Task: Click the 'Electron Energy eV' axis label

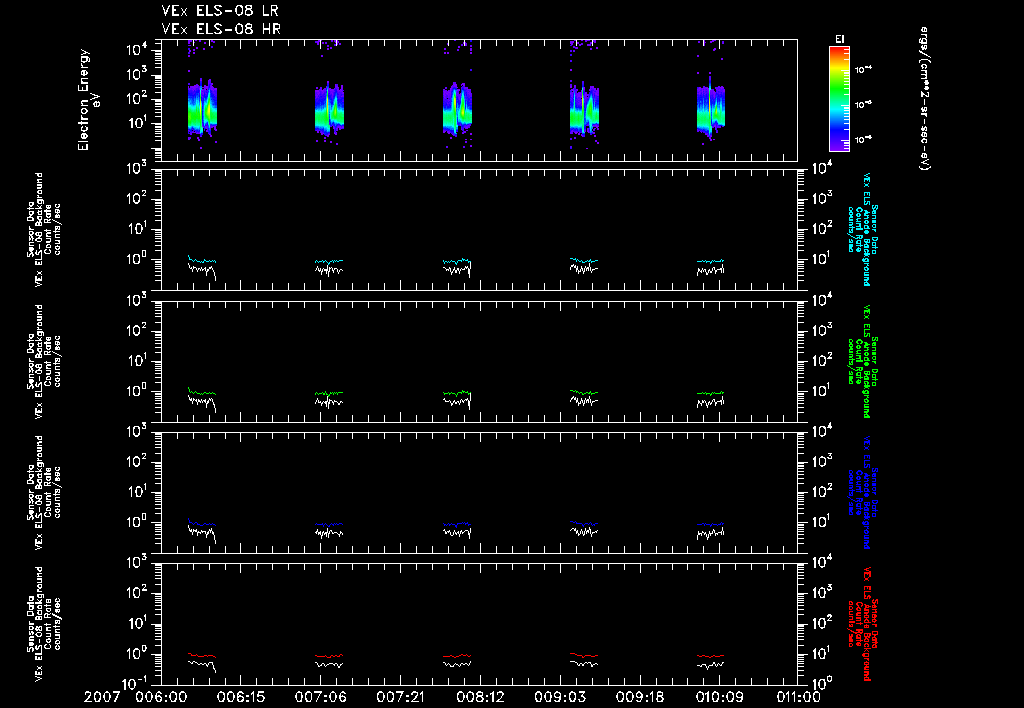Action: (89, 100)
